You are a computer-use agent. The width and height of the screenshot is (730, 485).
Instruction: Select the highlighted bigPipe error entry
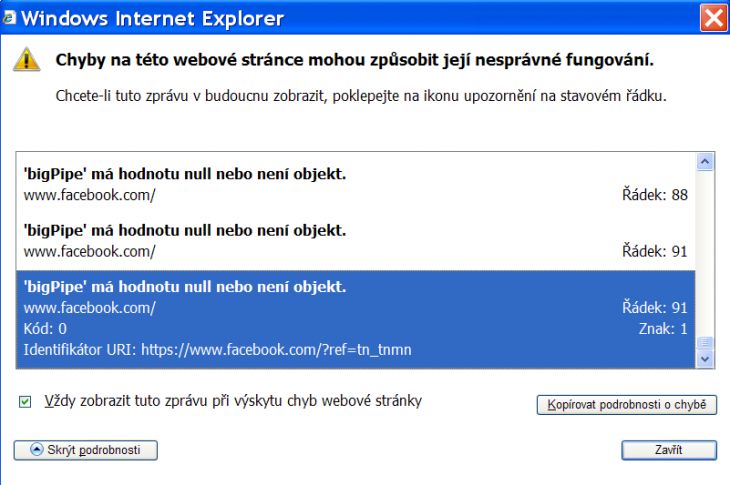point(356,319)
